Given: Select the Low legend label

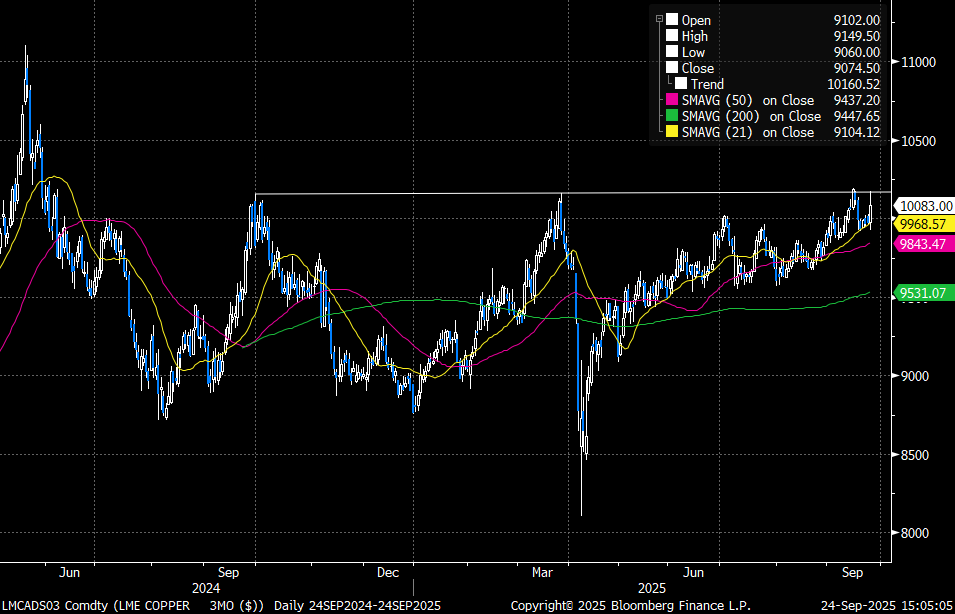Looking at the screenshot, I should click(x=693, y=52).
